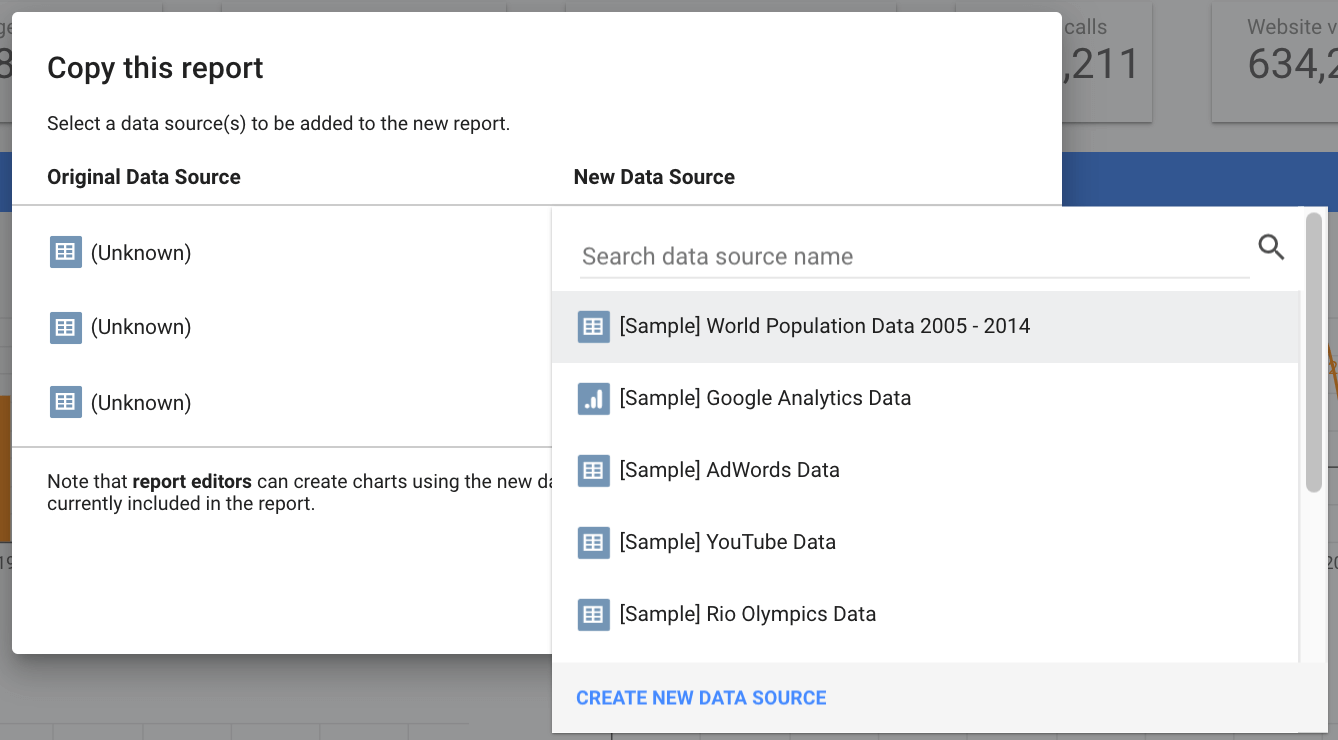Click the data source list scrollbar
The width and height of the screenshot is (1338, 740).
click(1313, 352)
